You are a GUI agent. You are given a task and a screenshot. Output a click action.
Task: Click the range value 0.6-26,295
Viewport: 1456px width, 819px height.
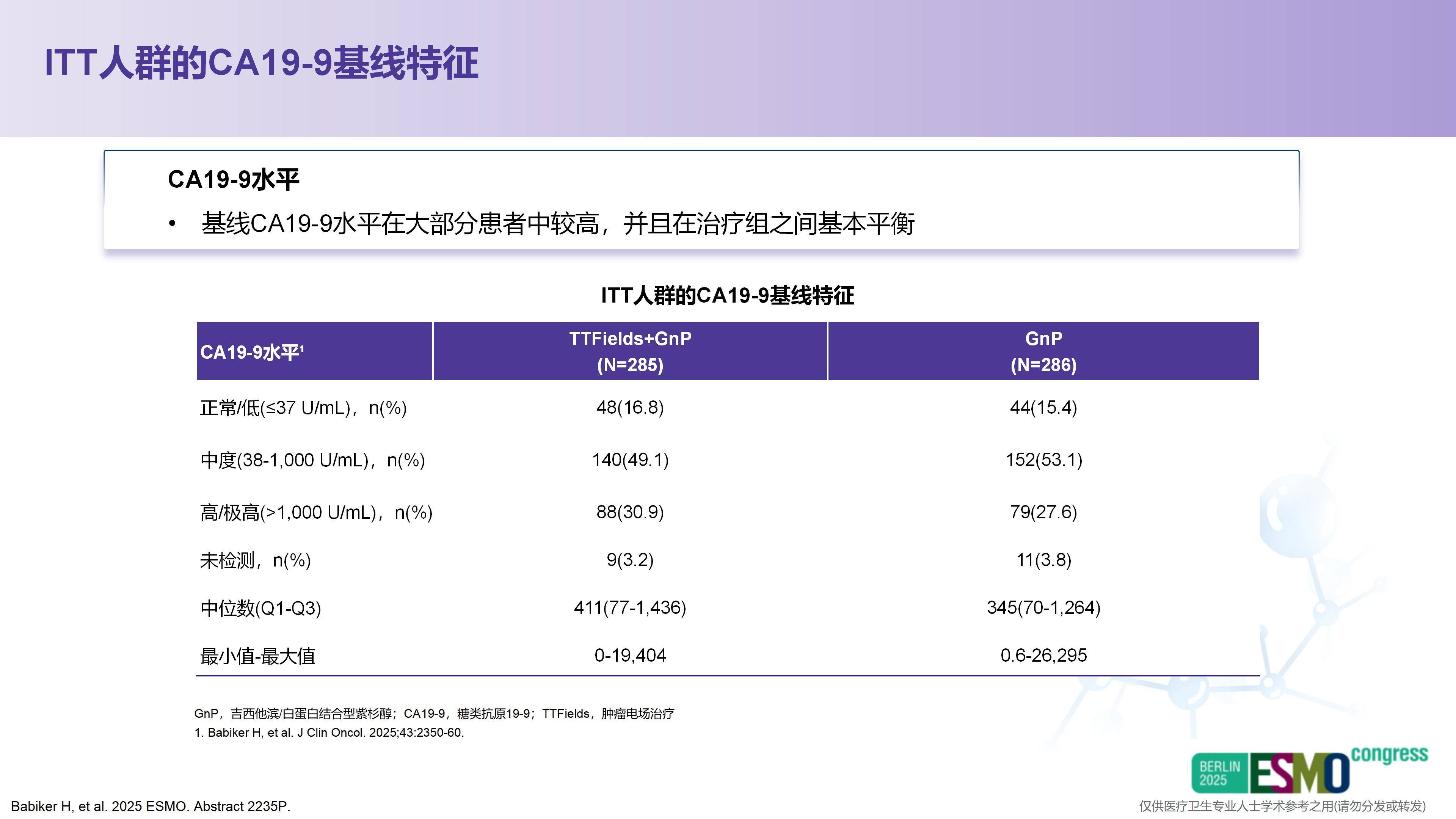point(1043,656)
